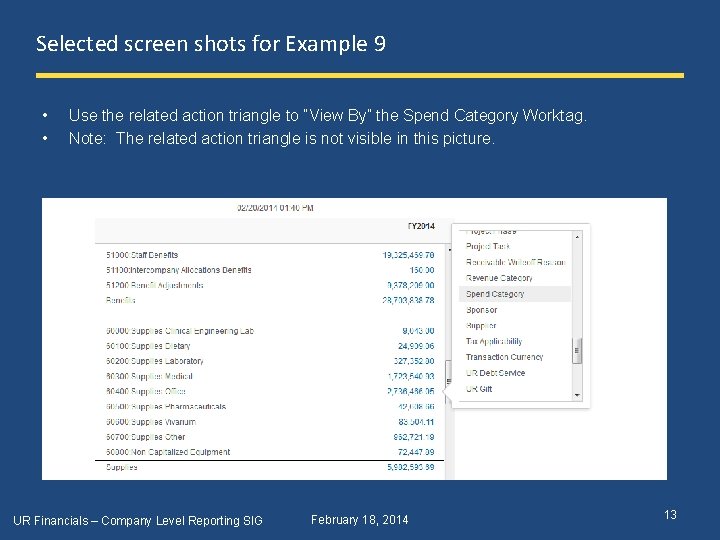Click the Supplies subtotal row label
The width and height of the screenshot is (720, 540).
tap(122, 467)
